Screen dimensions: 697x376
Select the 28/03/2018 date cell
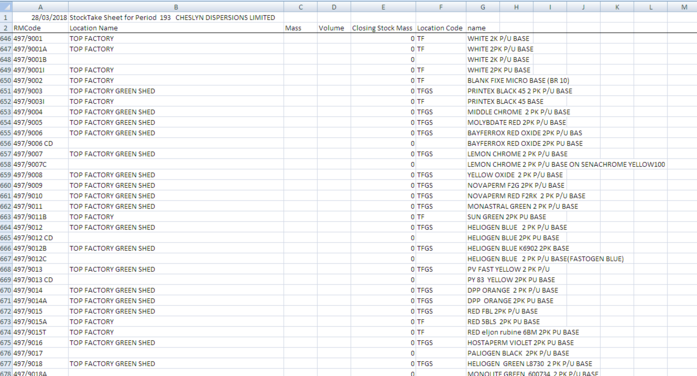[40, 18]
